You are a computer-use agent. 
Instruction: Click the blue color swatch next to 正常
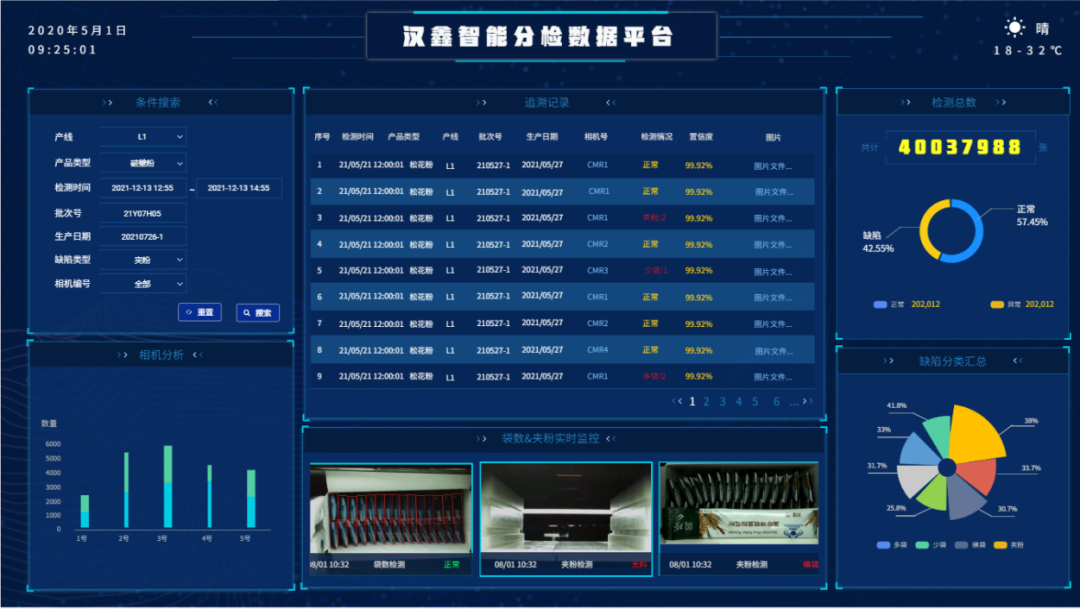880,303
